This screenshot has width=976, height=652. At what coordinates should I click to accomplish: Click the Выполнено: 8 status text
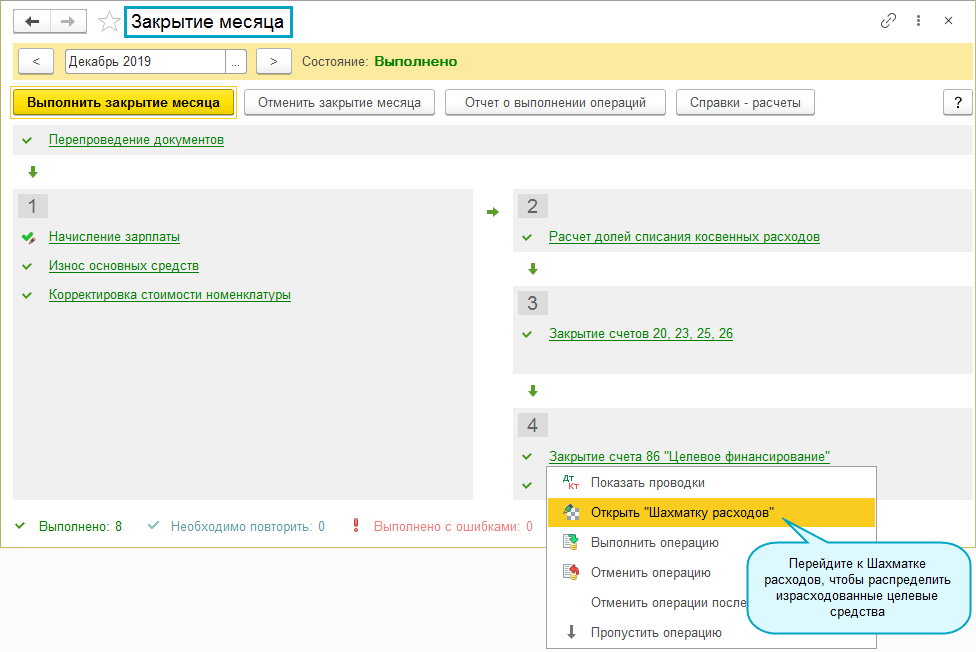pos(80,527)
